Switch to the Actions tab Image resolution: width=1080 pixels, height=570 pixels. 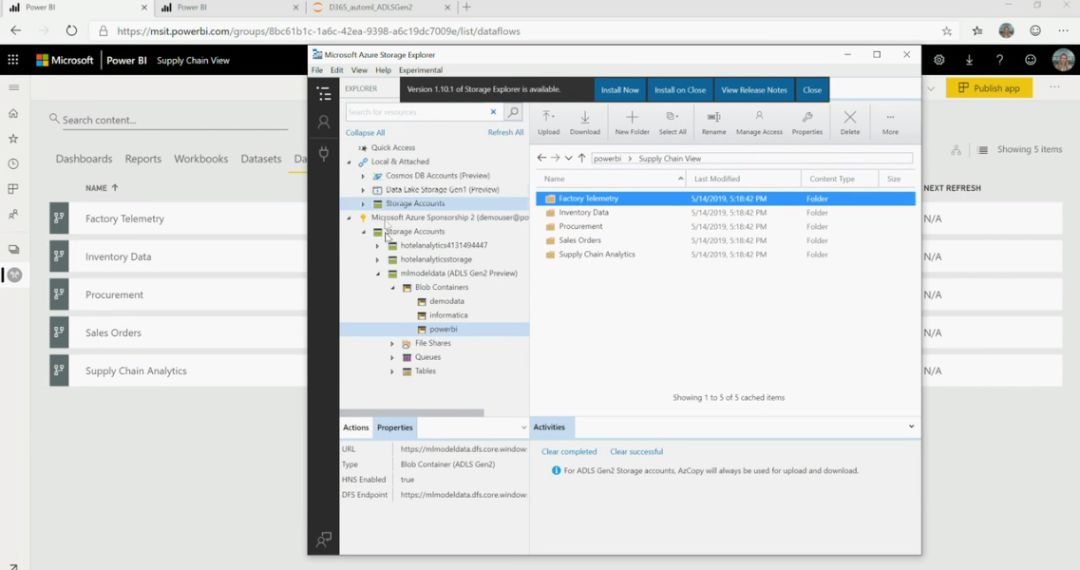pyautogui.click(x=356, y=428)
